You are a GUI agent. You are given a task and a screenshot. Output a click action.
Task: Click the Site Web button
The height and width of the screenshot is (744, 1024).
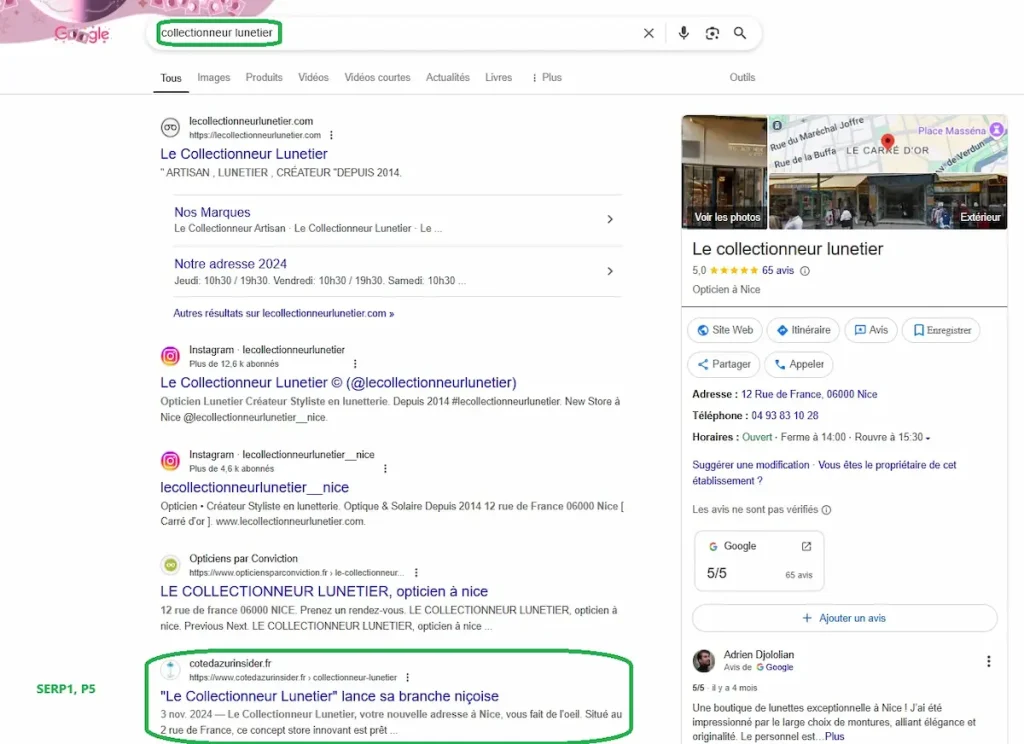pos(725,331)
